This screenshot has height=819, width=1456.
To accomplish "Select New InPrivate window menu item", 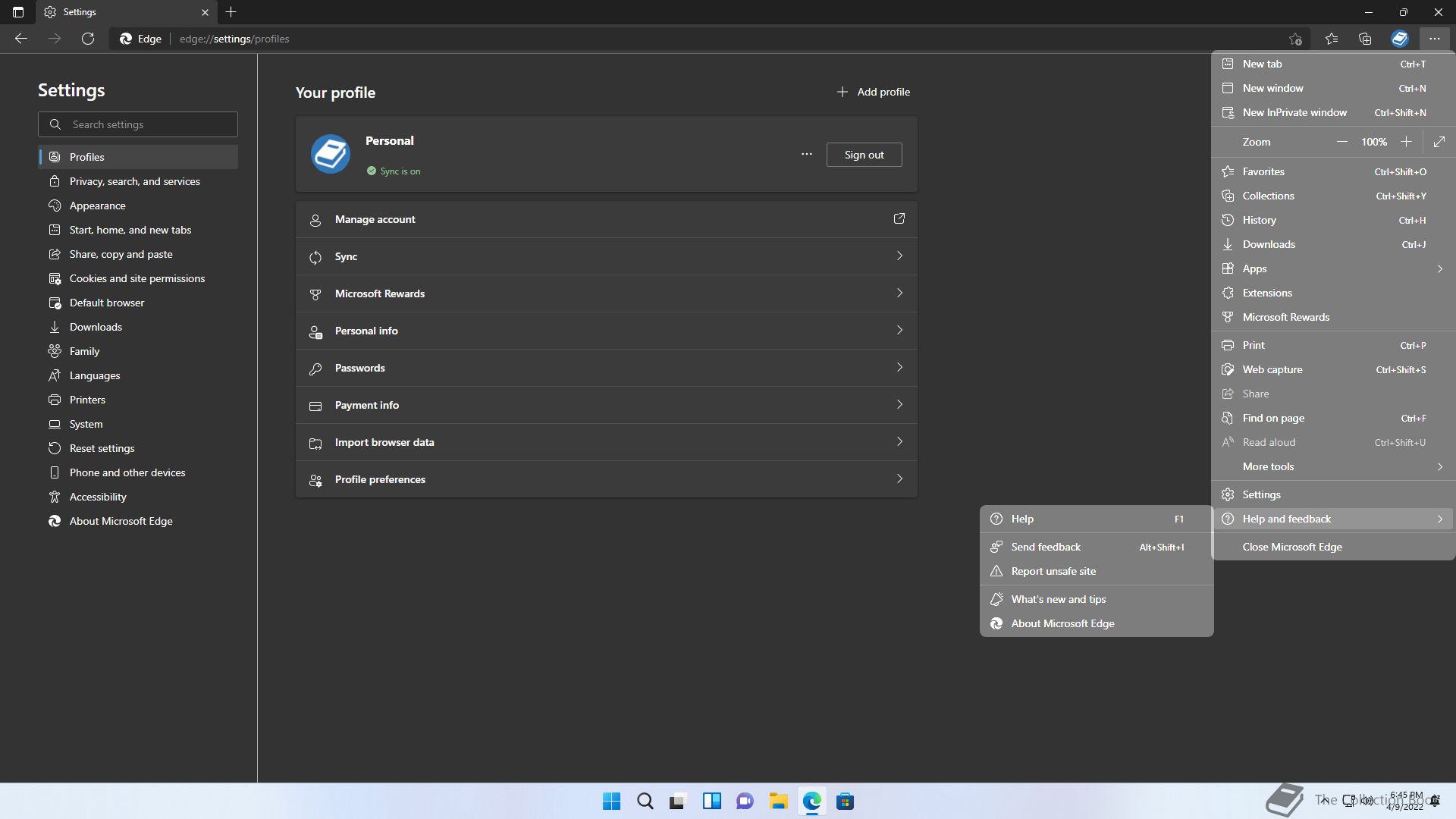I will (1333, 112).
